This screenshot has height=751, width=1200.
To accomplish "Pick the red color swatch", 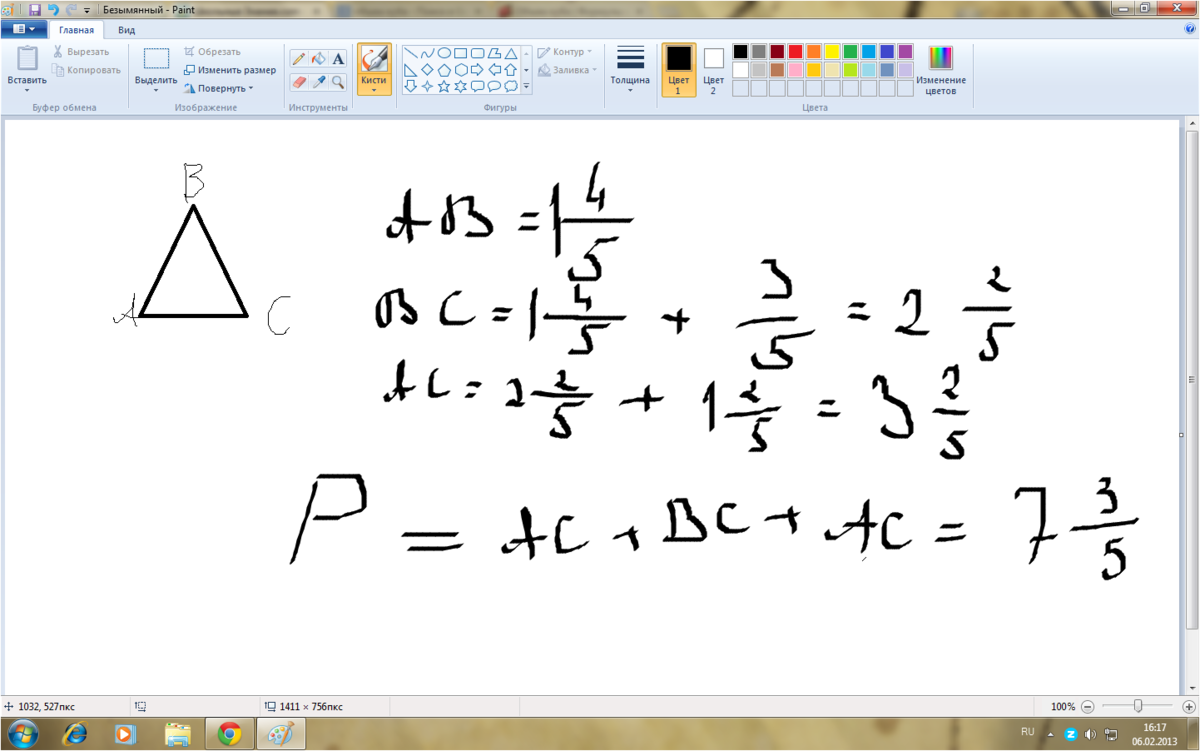I will click(x=795, y=52).
